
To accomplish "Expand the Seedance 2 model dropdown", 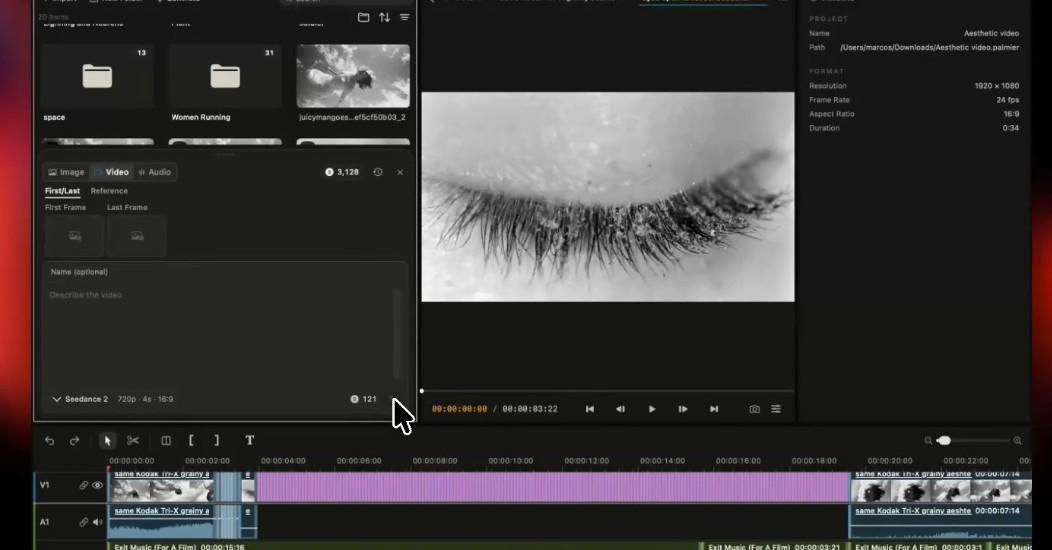I will (80, 399).
